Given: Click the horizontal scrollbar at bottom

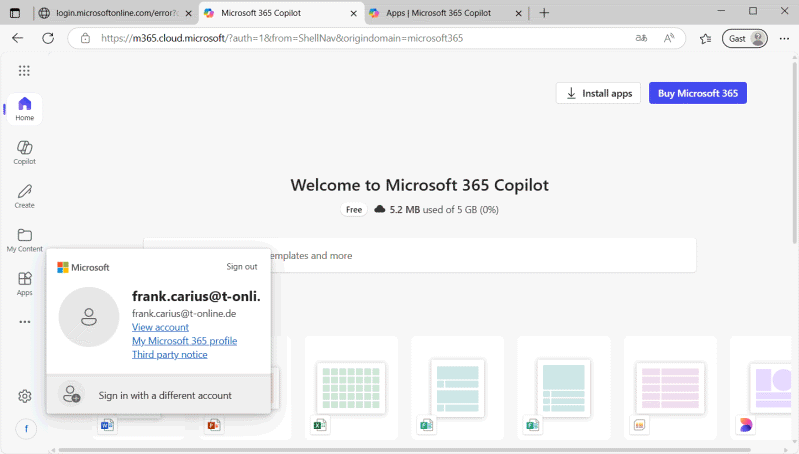Looking at the screenshot, I should [x=405, y=450].
